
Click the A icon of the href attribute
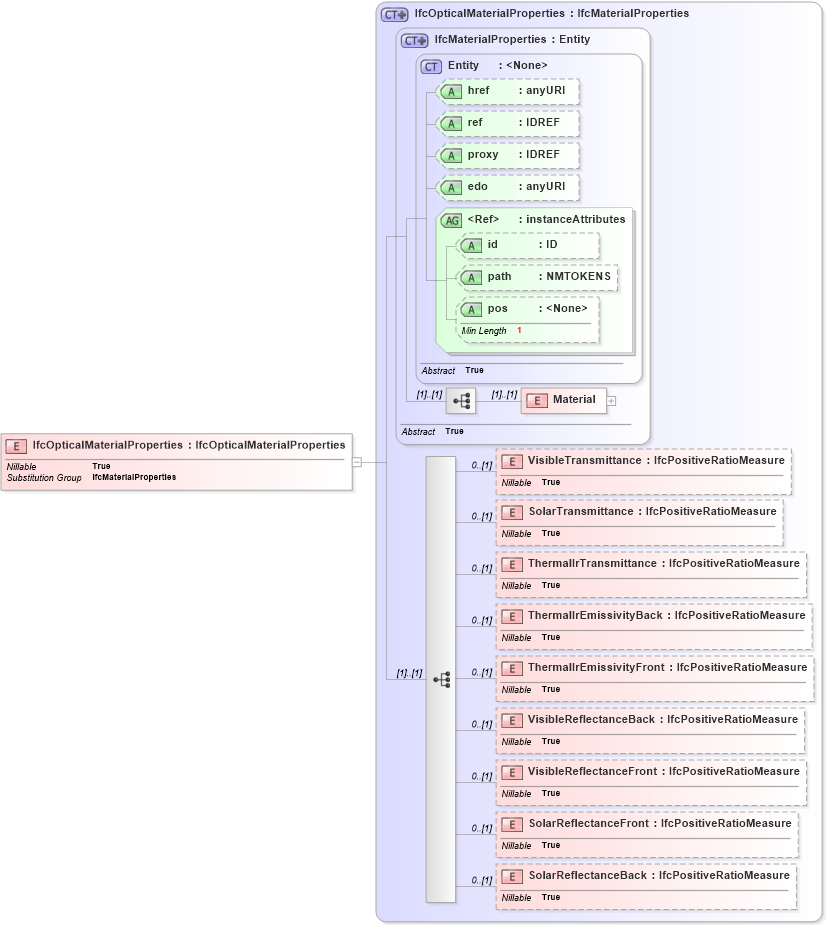(x=451, y=91)
